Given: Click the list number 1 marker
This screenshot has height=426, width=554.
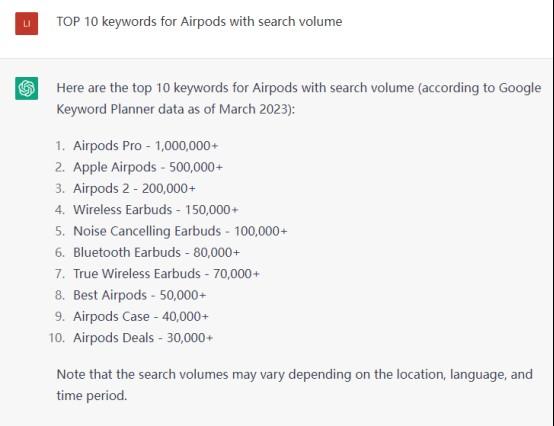Looking at the screenshot, I should pos(60,146).
